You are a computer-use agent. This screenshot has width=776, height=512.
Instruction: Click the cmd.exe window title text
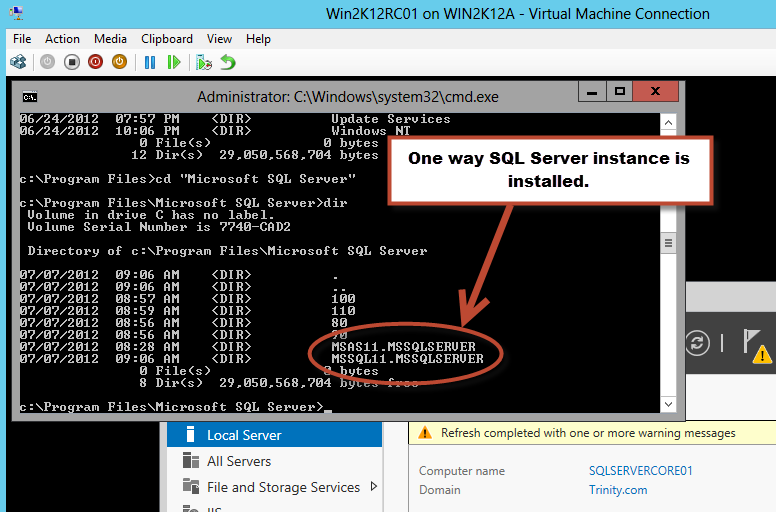pos(347,96)
